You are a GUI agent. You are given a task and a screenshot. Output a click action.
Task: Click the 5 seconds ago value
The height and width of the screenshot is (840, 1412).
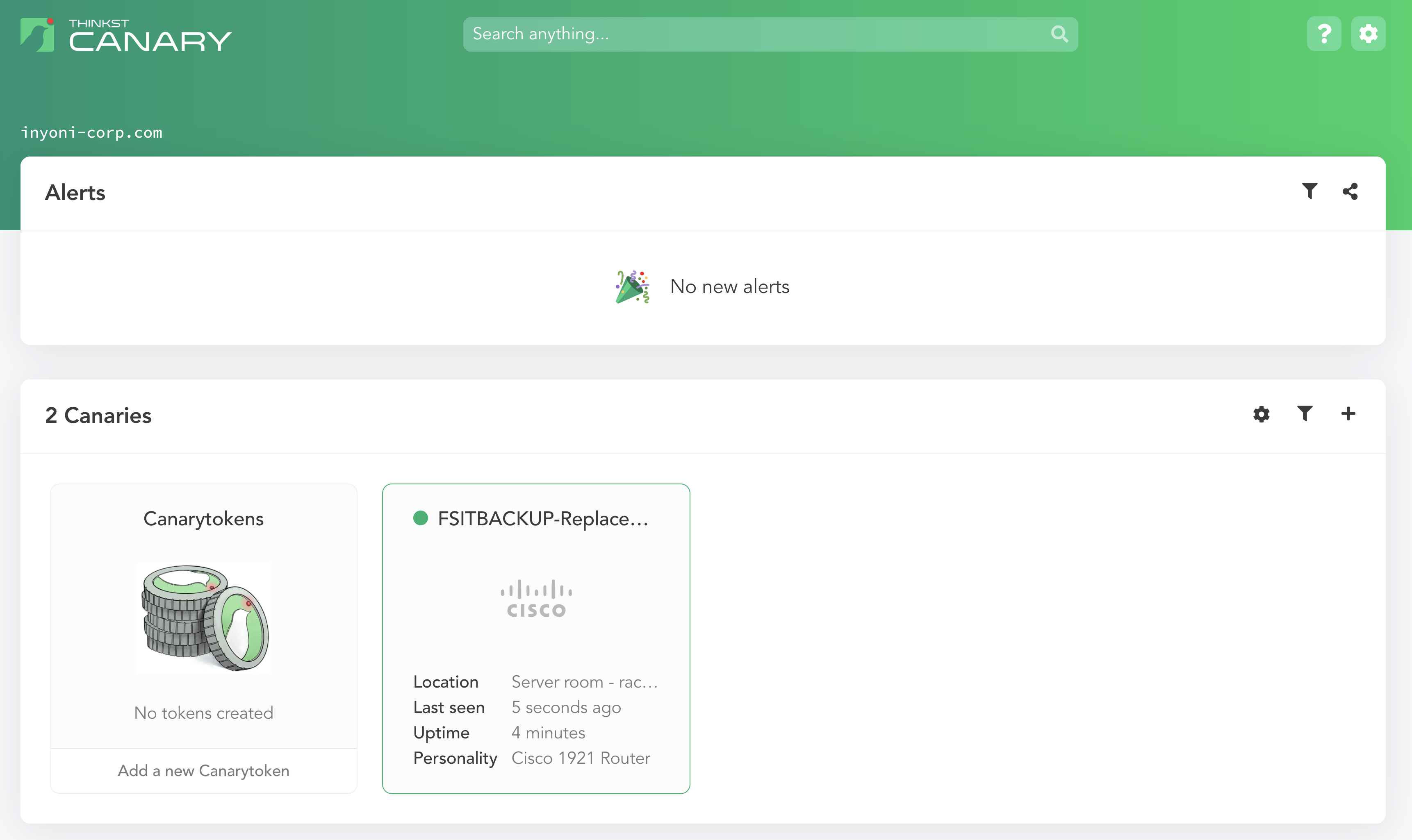coord(566,708)
